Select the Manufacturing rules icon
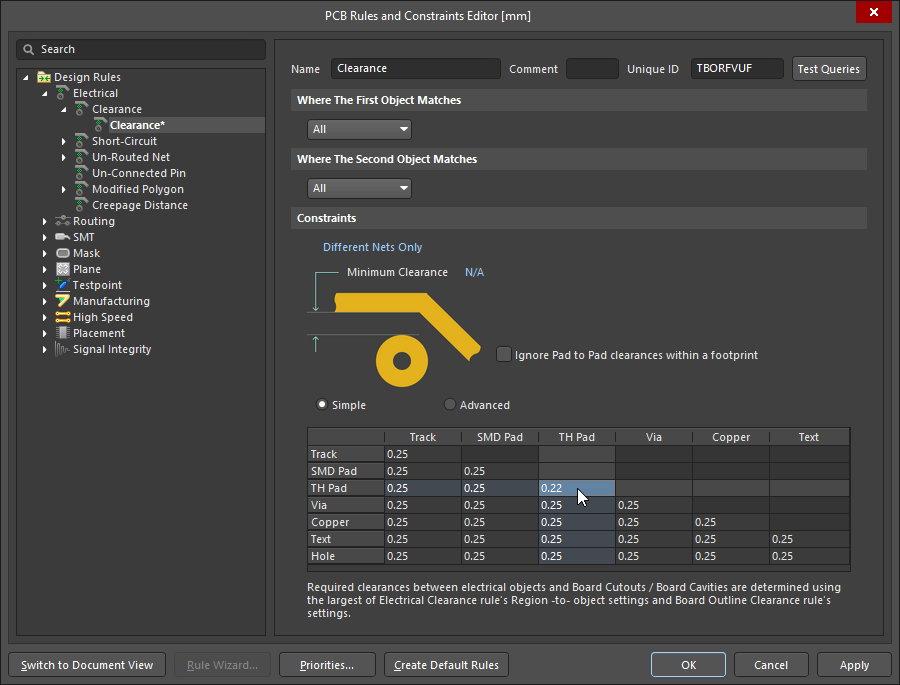Image resolution: width=900 pixels, height=685 pixels. pyautogui.click(x=60, y=301)
